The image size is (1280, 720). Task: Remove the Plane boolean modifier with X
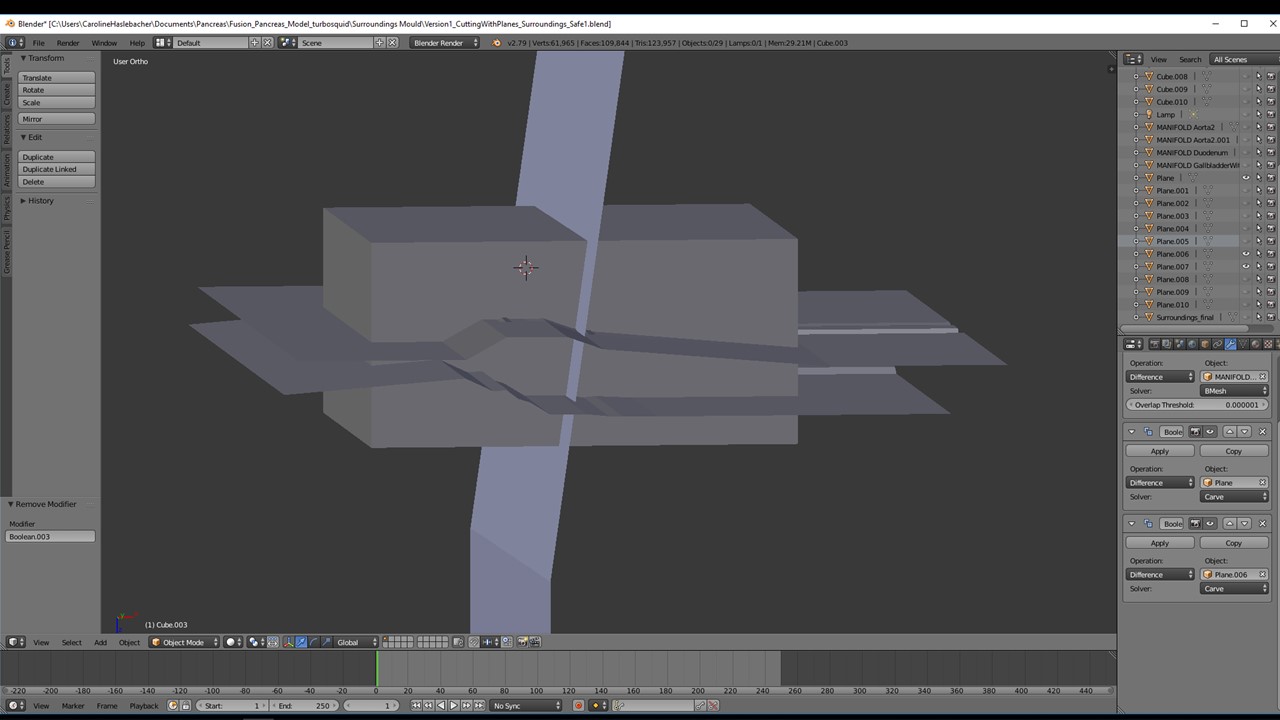click(1262, 431)
